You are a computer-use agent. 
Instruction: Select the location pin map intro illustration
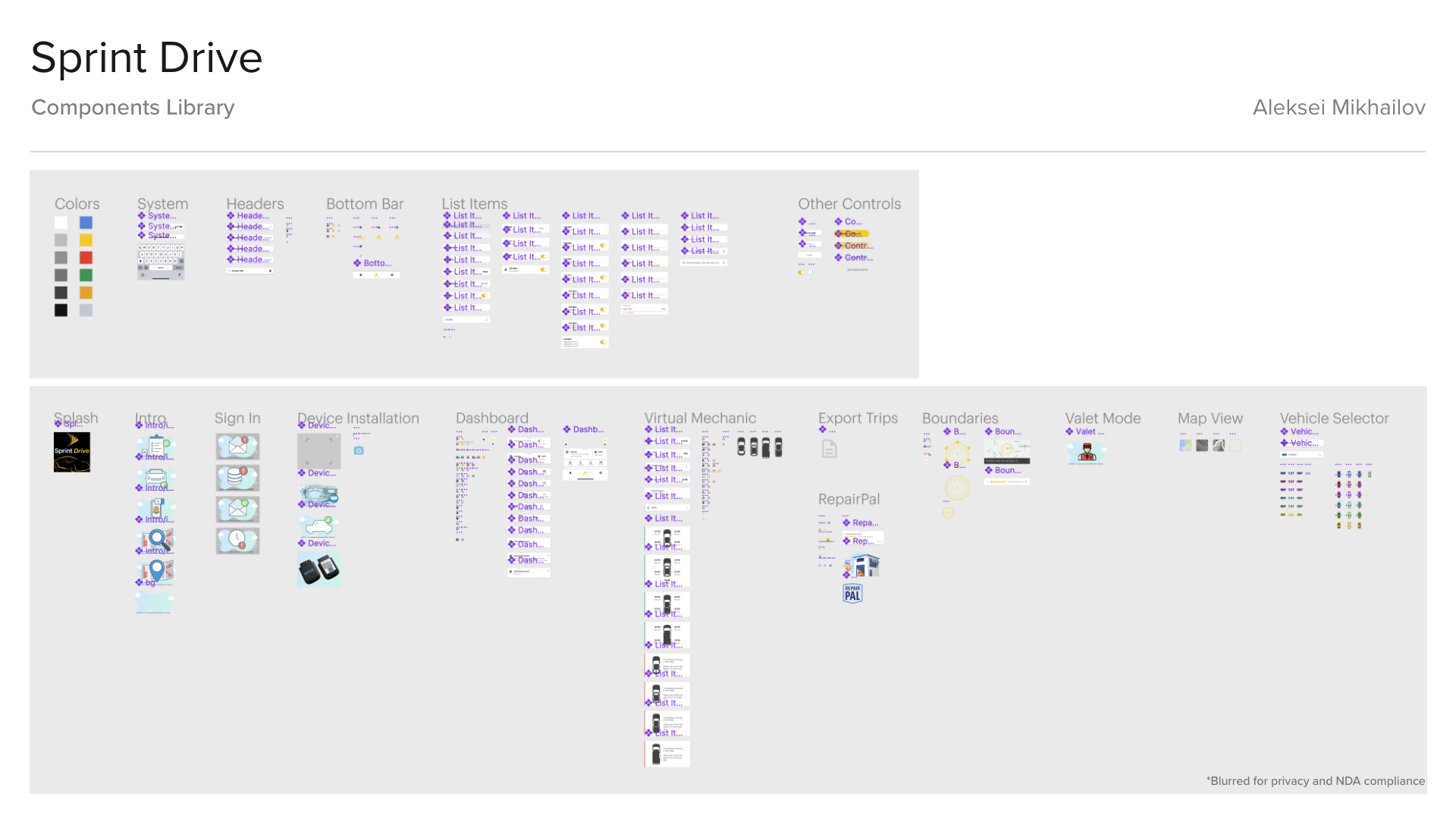point(157,572)
